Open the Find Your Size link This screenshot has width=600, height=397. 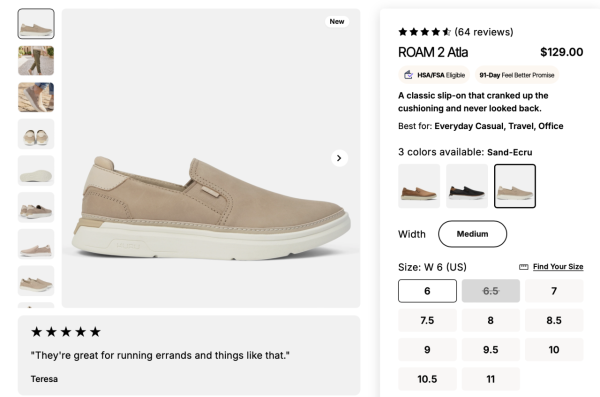[x=558, y=267]
